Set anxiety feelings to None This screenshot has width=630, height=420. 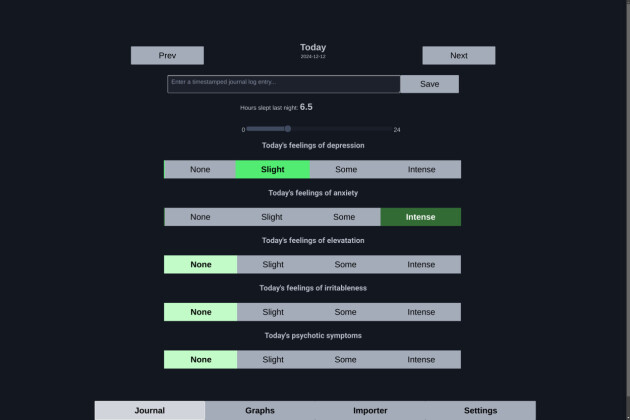click(x=200, y=217)
